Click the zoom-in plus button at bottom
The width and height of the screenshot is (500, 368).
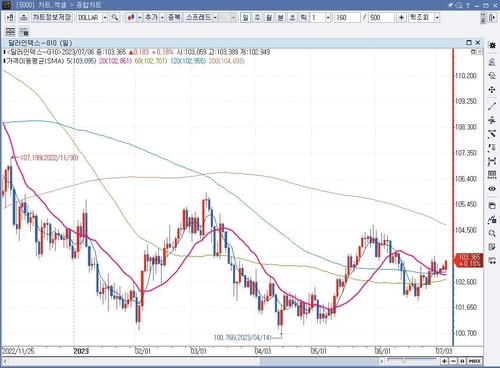pos(444,361)
